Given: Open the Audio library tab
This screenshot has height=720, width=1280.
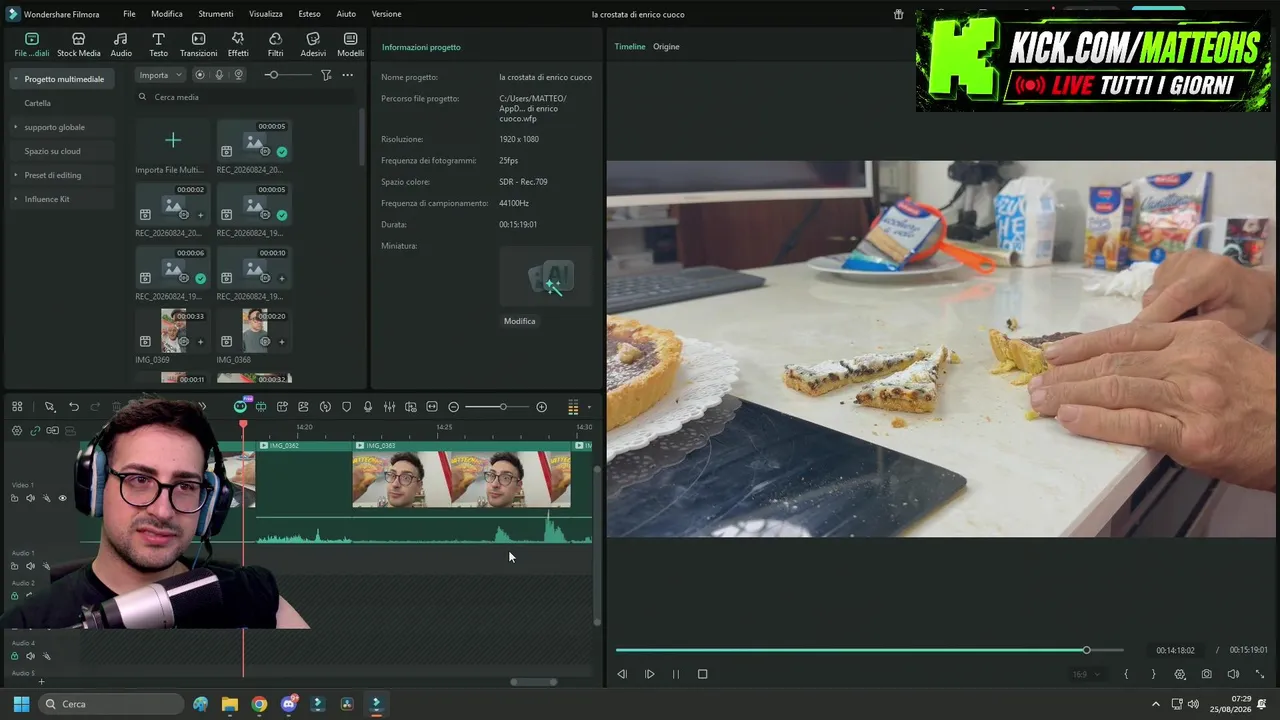Looking at the screenshot, I should tap(121, 44).
